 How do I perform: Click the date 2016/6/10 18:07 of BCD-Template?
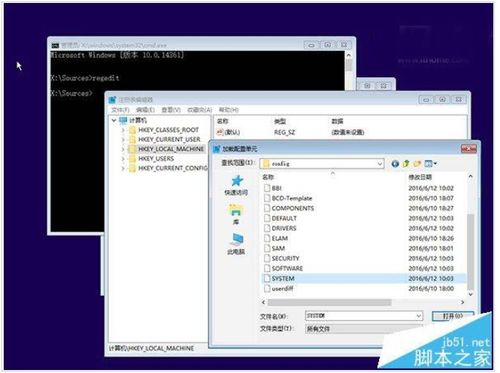(431, 198)
